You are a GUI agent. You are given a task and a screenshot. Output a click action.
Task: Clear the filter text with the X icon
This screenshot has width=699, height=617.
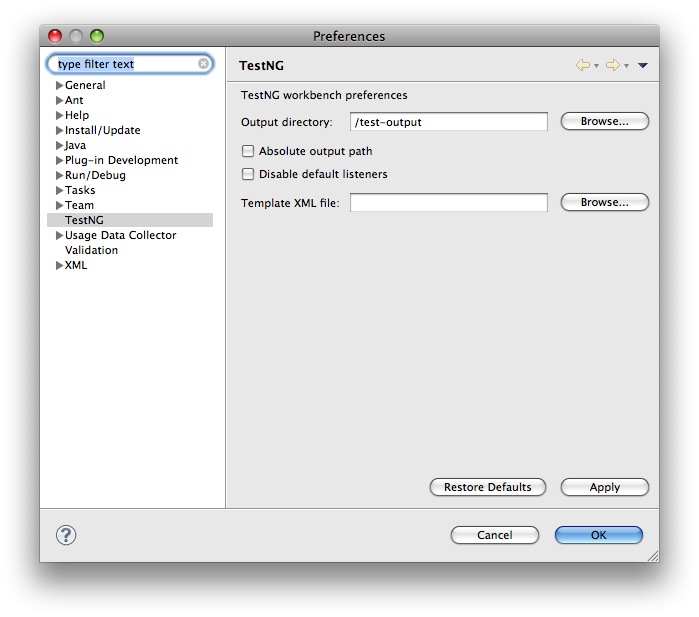(x=203, y=64)
